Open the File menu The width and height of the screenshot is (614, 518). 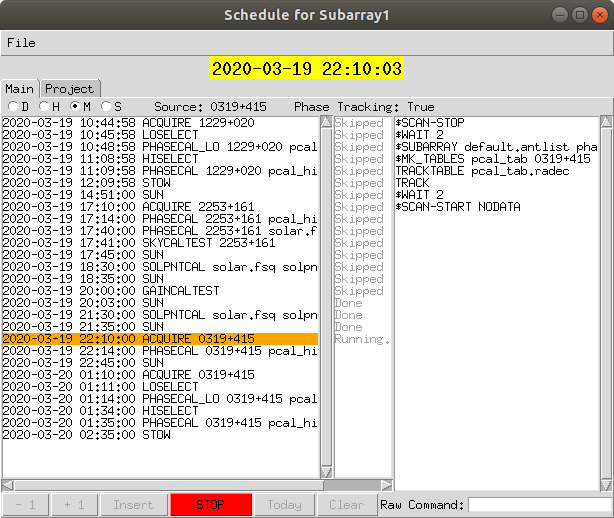[x=21, y=43]
